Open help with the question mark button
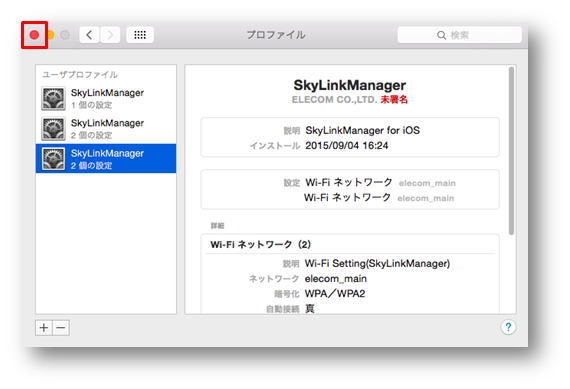 [508, 327]
